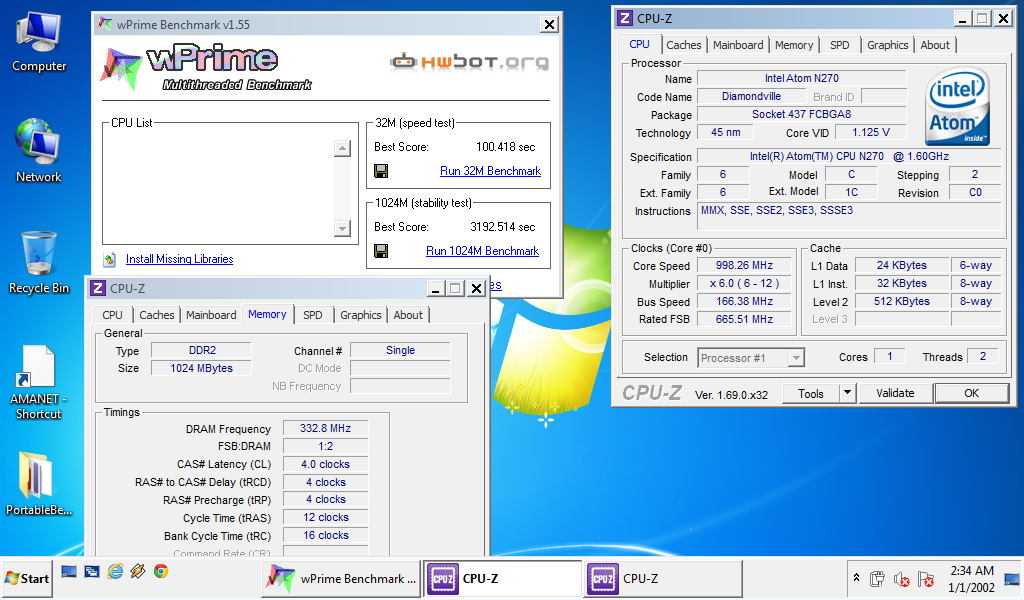This screenshot has width=1024, height=600.
Task: Save the 32M best score with floppy icon
Action: pyautogui.click(x=381, y=171)
